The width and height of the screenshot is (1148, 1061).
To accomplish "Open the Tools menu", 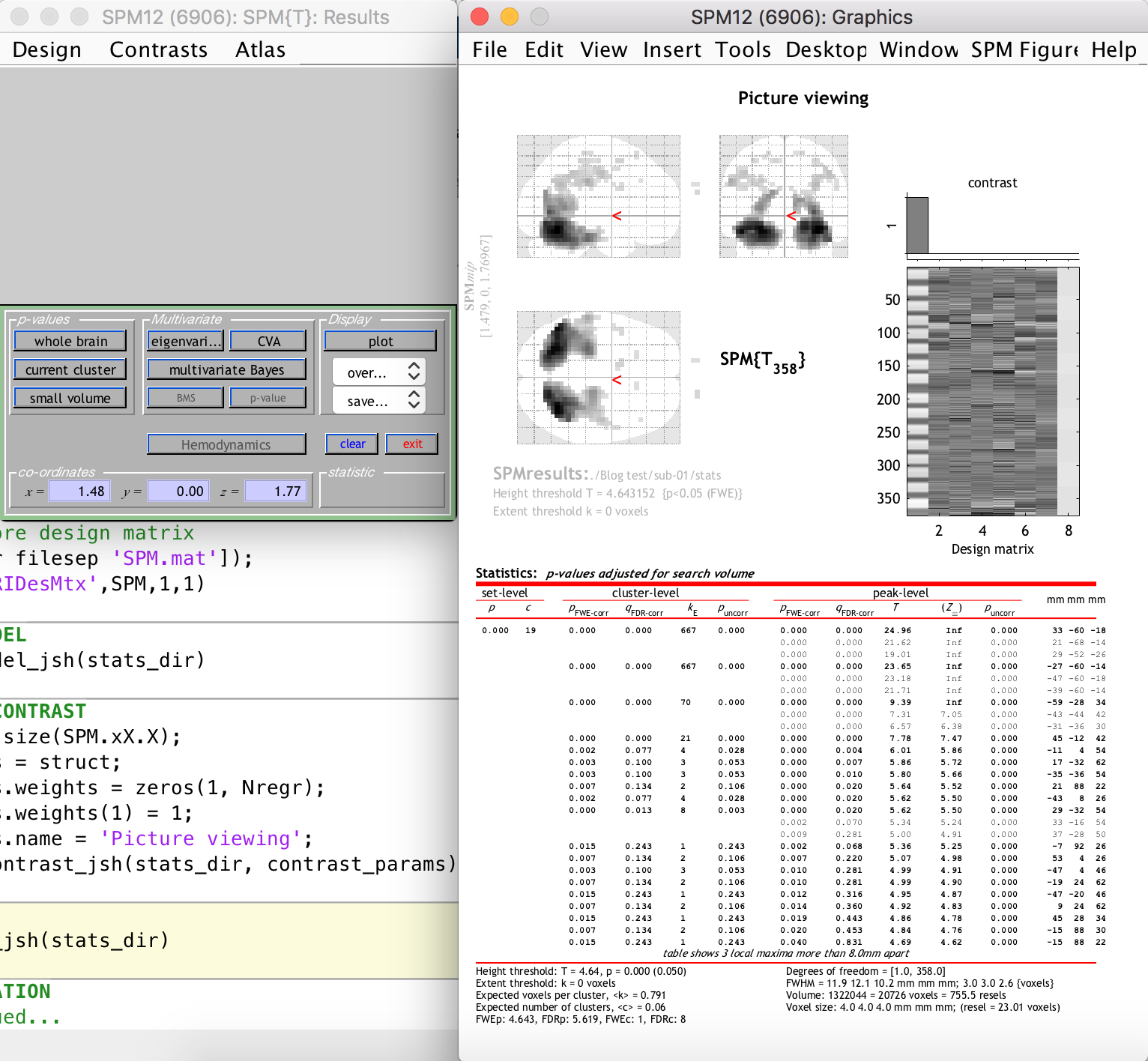I will [743, 49].
